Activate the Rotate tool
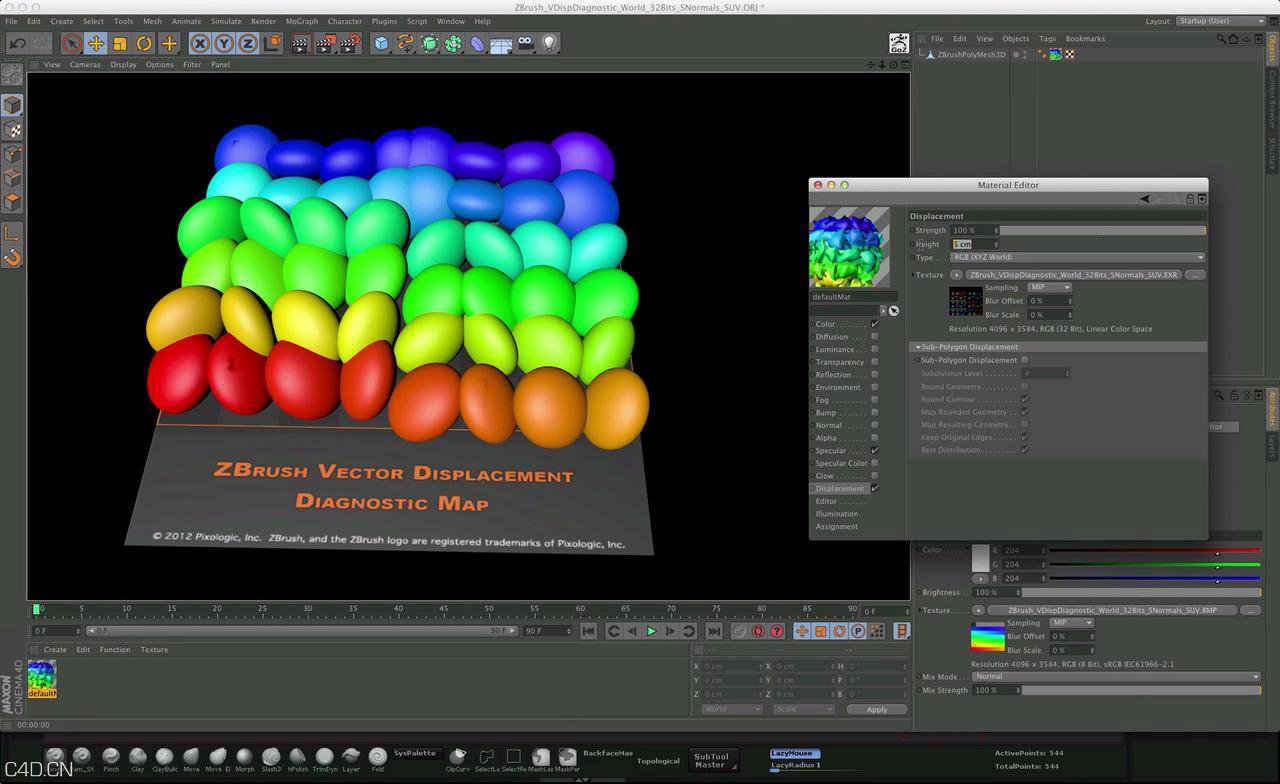The height and width of the screenshot is (784, 1280). tap(145, 42)
